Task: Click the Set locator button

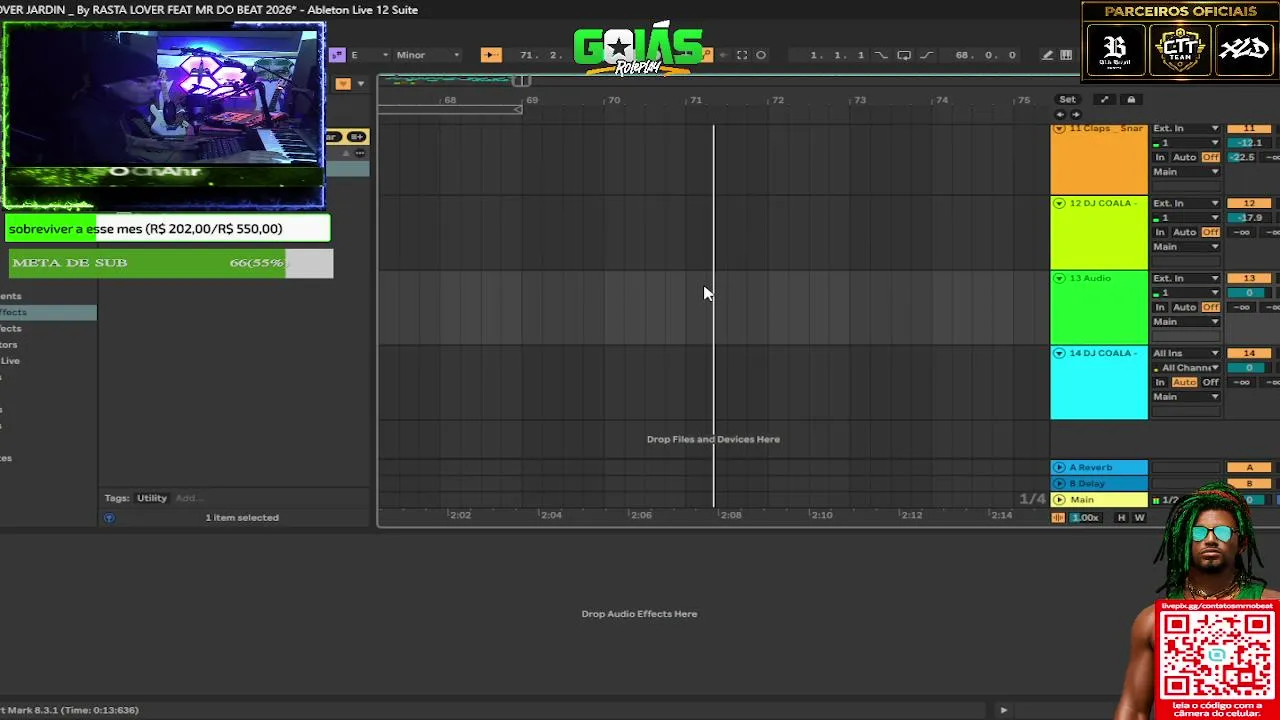Action: point(1067,99)
